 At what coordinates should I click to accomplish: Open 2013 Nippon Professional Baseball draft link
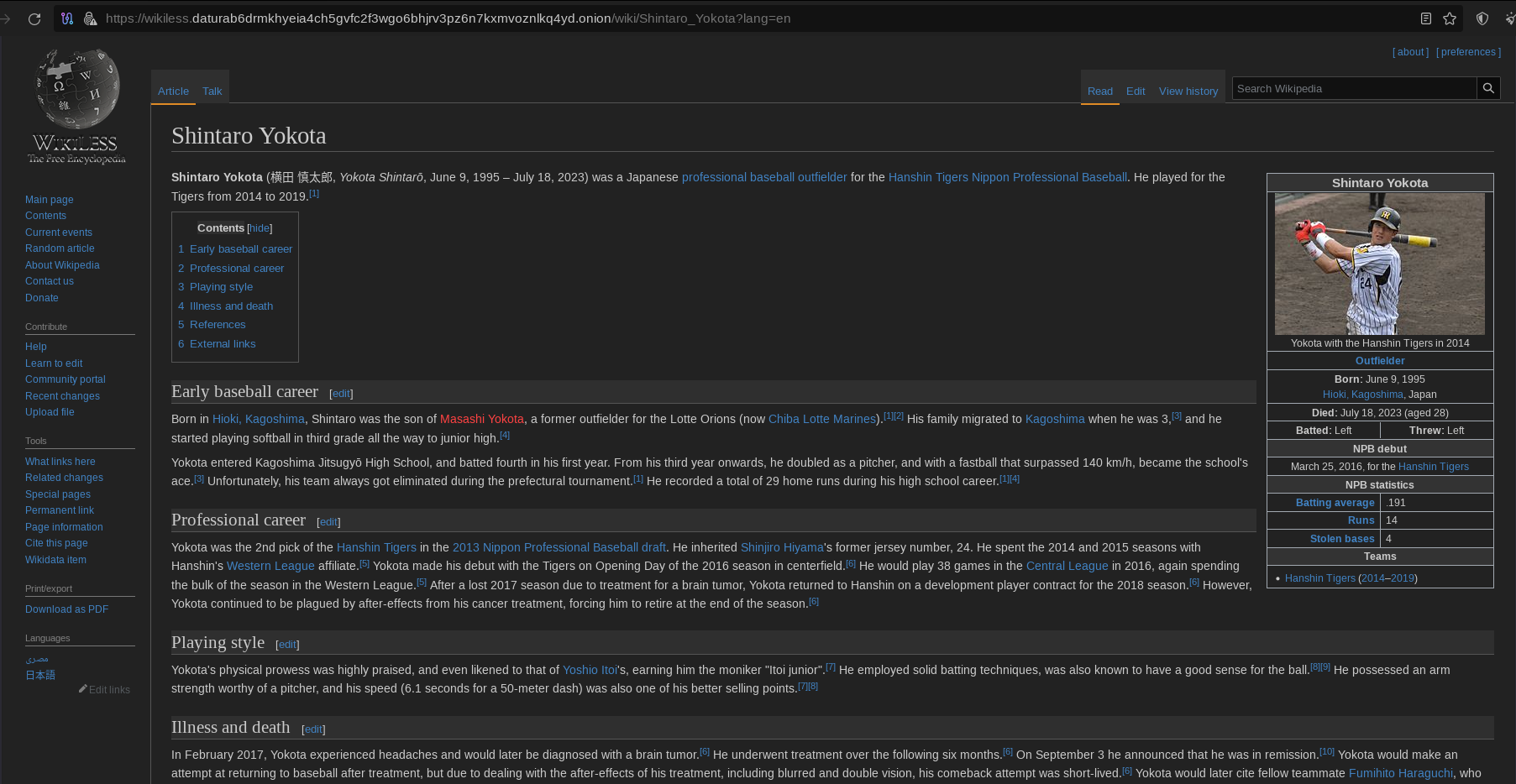tap(559, 547)
